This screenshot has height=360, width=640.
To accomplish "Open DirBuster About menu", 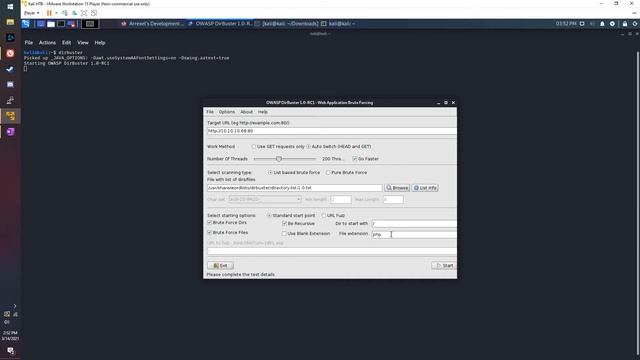I will [x=246, y=112].
